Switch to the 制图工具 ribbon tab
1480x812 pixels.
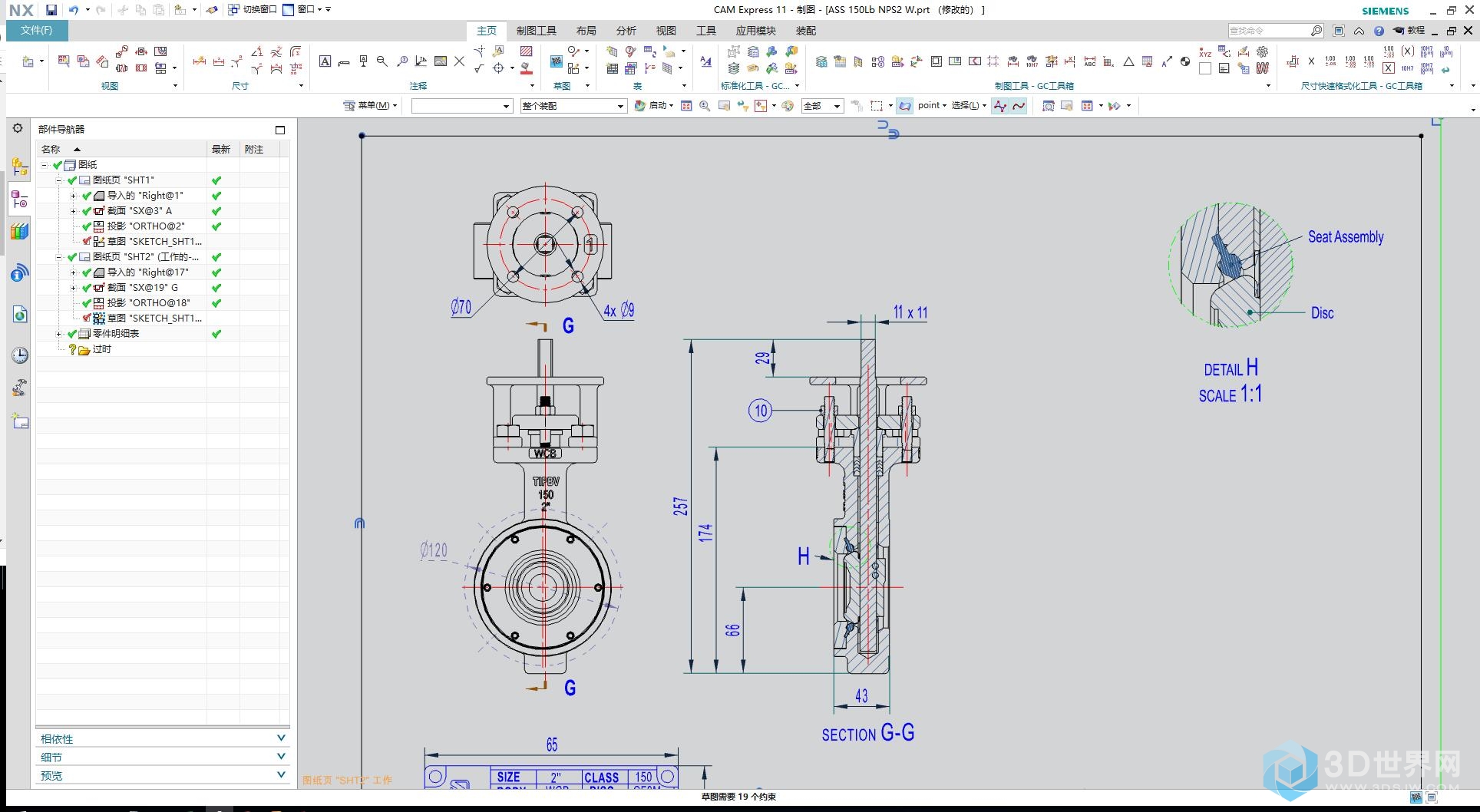536,31
